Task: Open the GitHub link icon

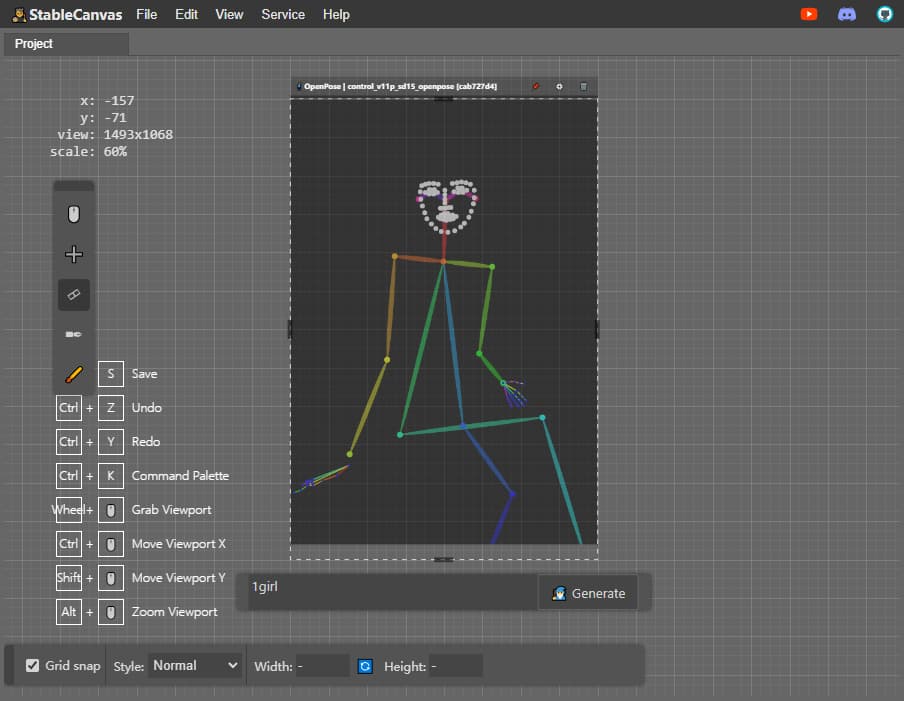Action: point(884,14)
